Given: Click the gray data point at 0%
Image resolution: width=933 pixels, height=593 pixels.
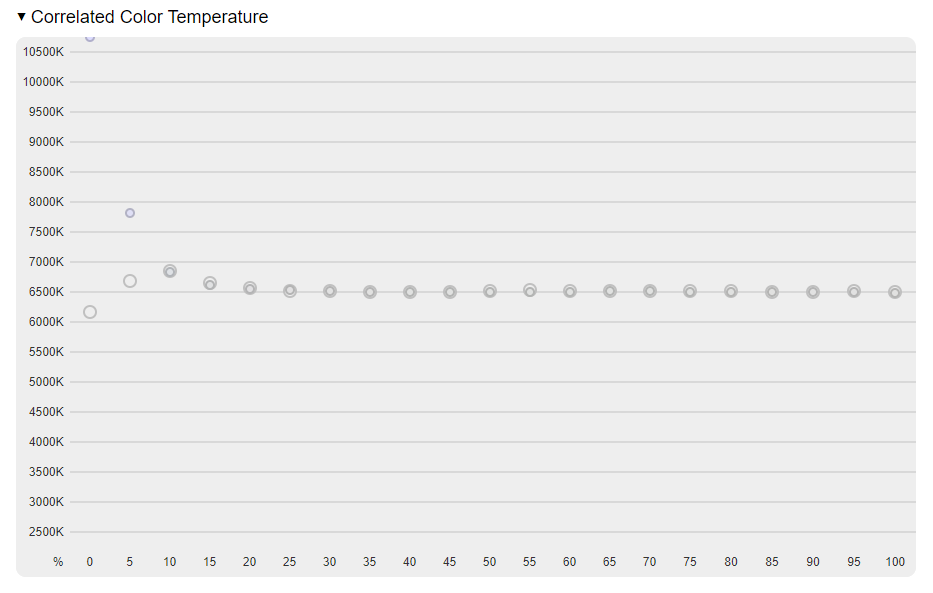Looking at the screenshot, I should (x=90, y=312).
